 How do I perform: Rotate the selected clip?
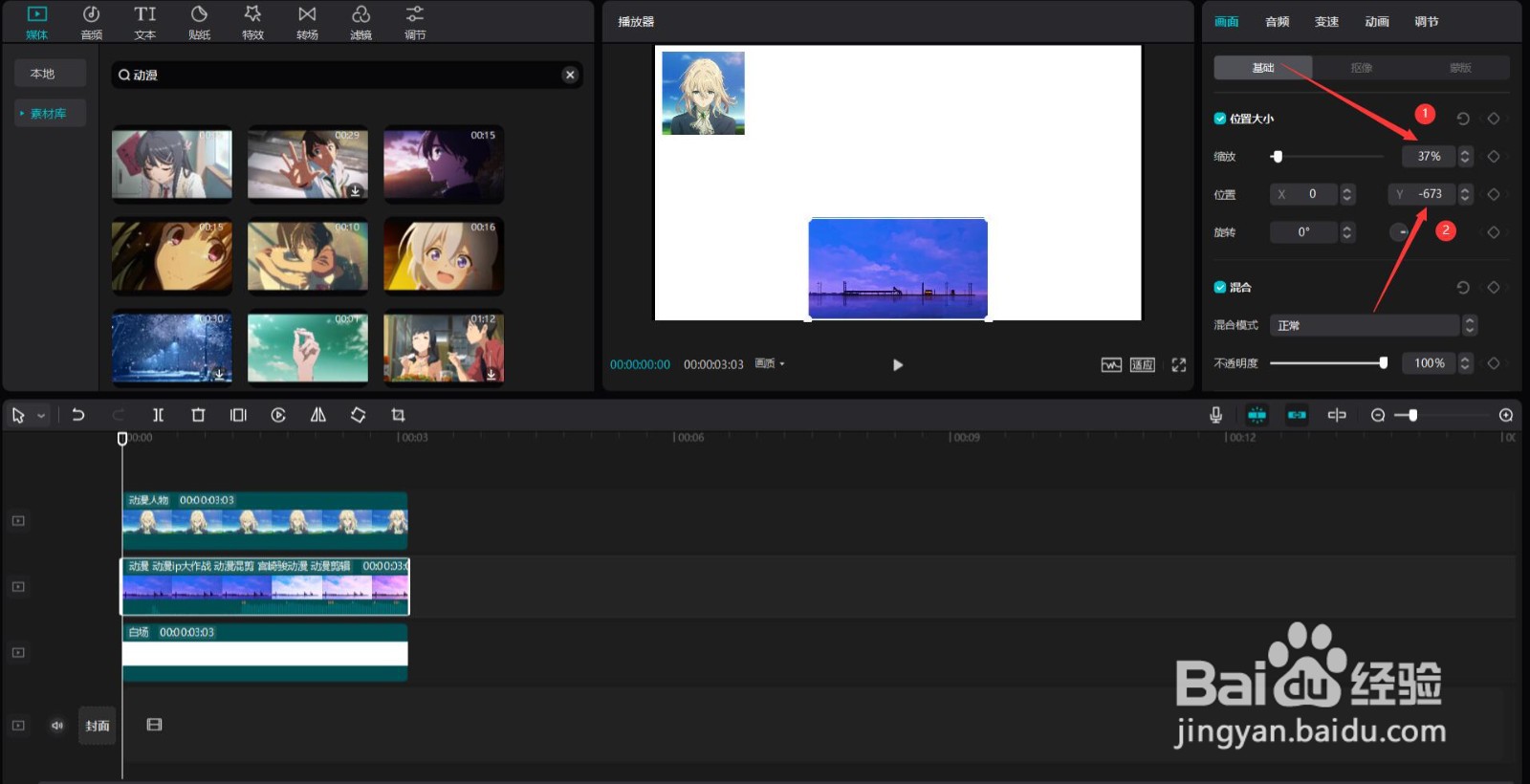[358, 415]
